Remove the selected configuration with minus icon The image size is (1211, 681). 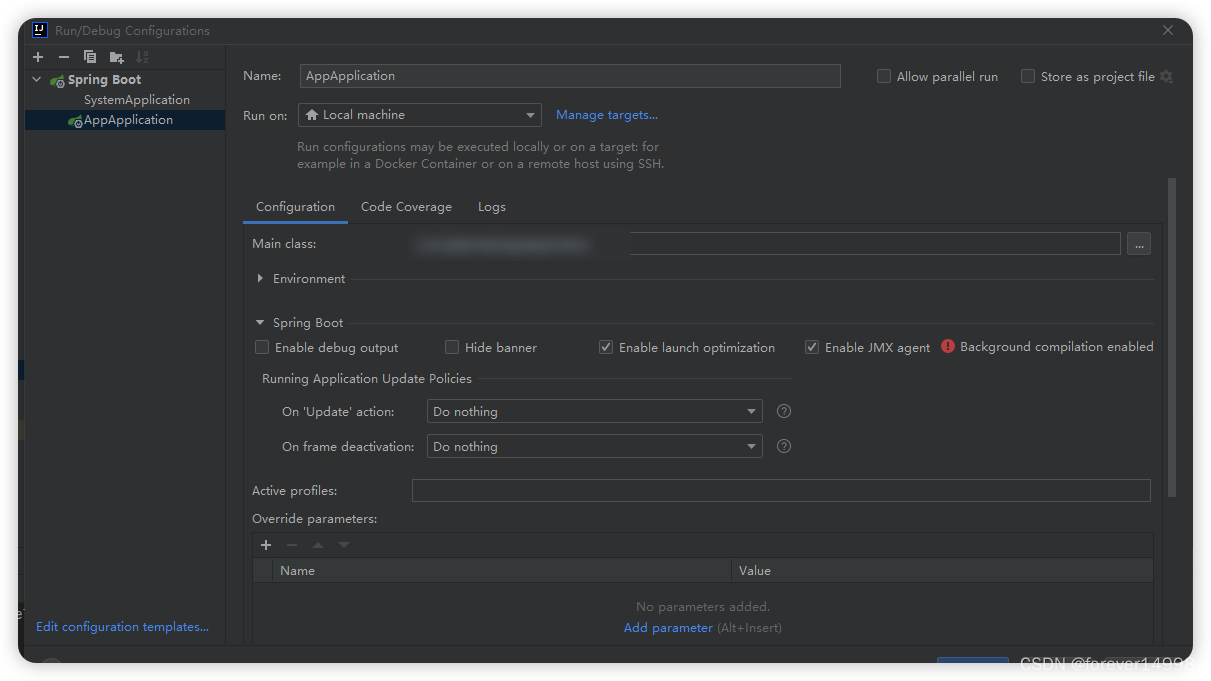(x=64, y=57)
